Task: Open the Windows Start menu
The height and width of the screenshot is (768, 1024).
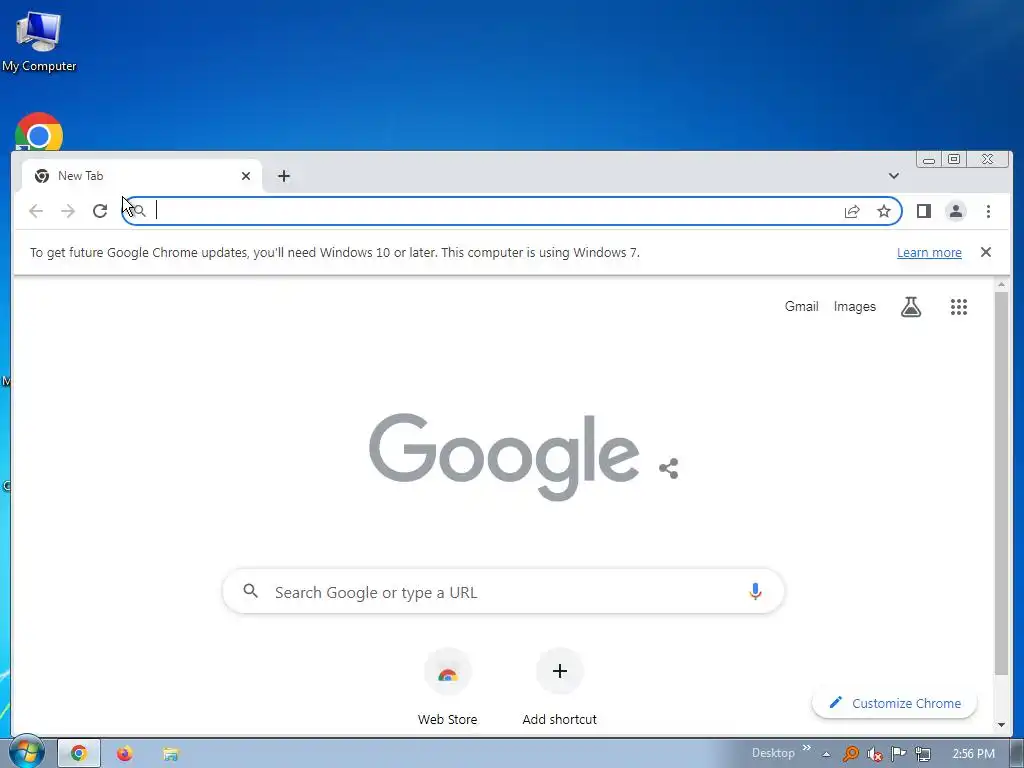Action: pos(26,752)
